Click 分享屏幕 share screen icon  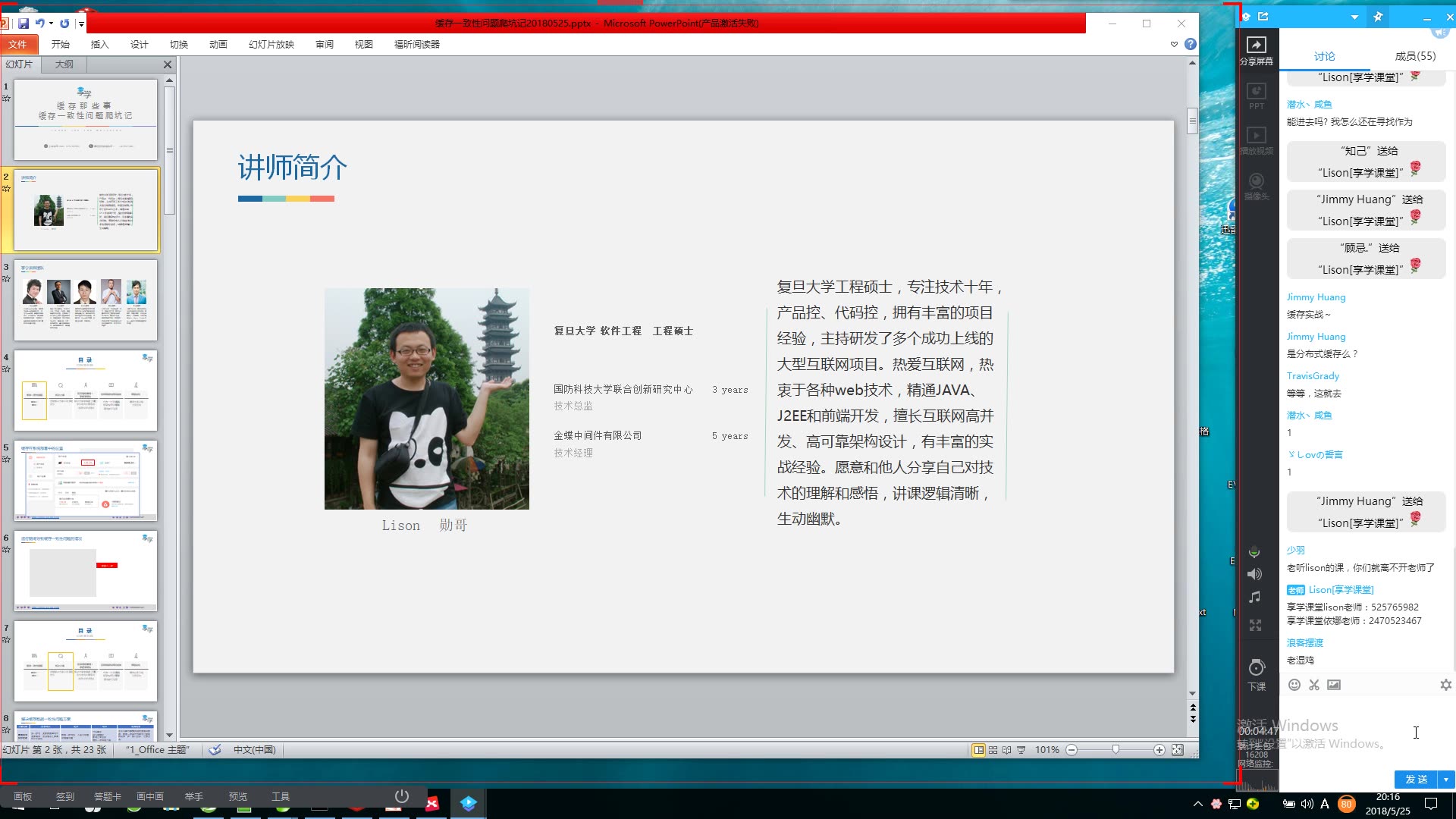pyautogui.click(x=1257, y=50)
